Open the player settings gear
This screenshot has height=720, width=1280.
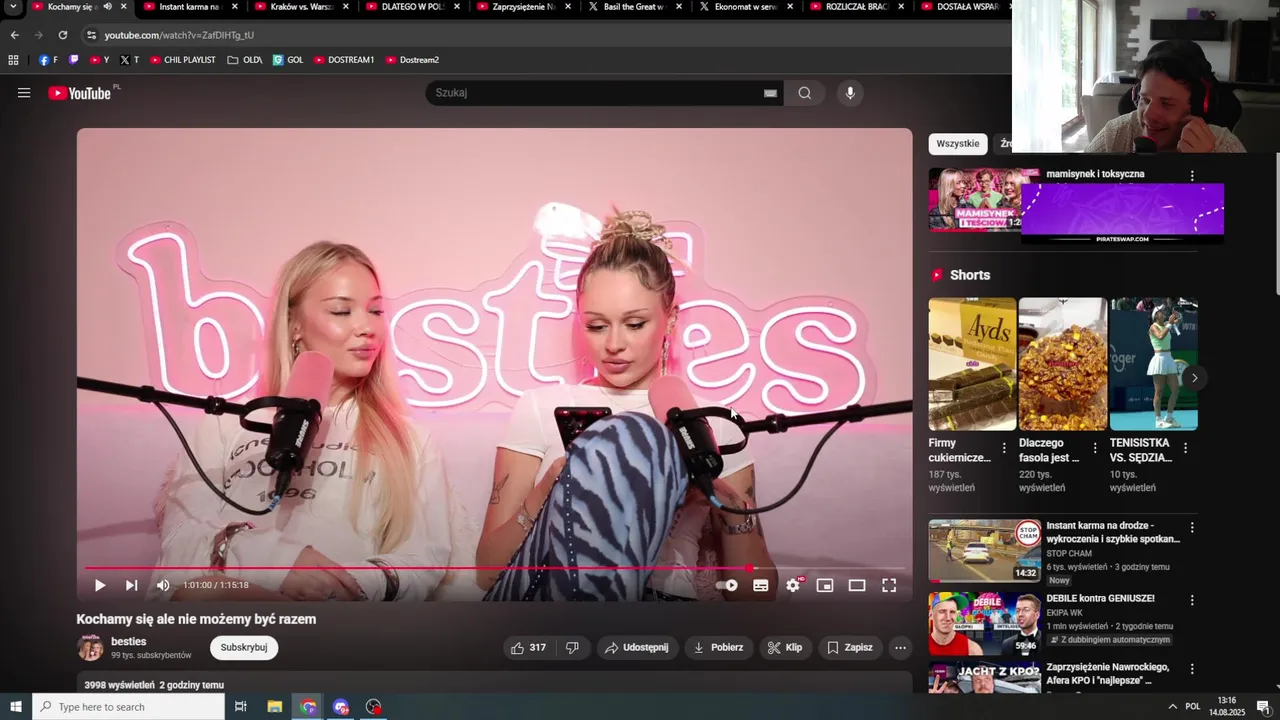click(793, 585)
